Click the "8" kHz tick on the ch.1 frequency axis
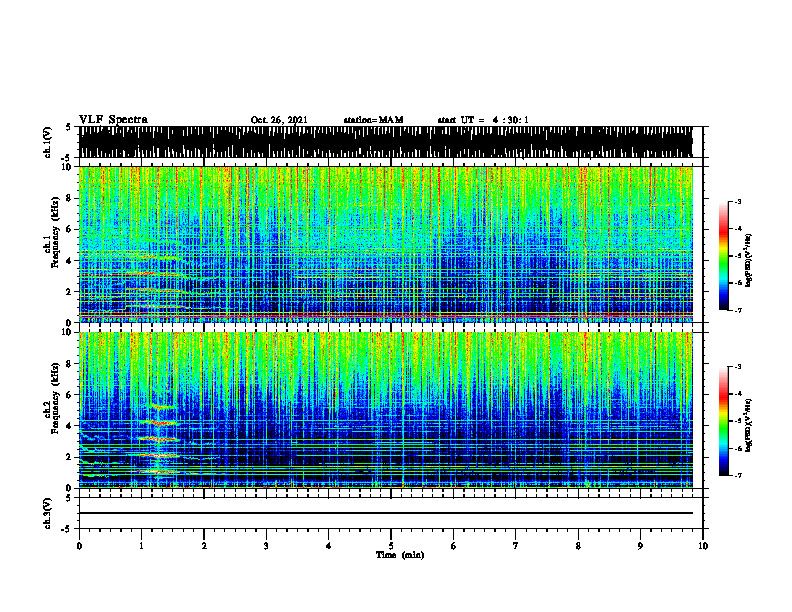 pos(69,198)
